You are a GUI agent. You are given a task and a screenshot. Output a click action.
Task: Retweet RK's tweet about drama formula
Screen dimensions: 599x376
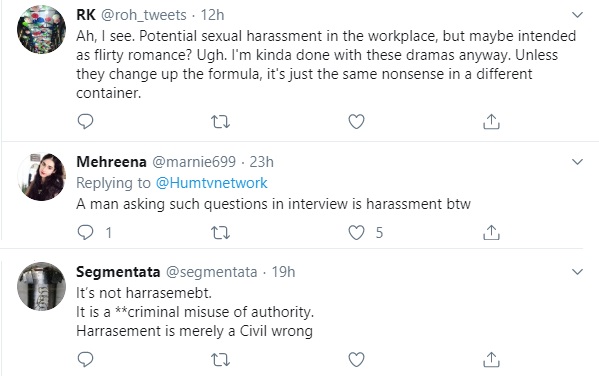[220, 122]
